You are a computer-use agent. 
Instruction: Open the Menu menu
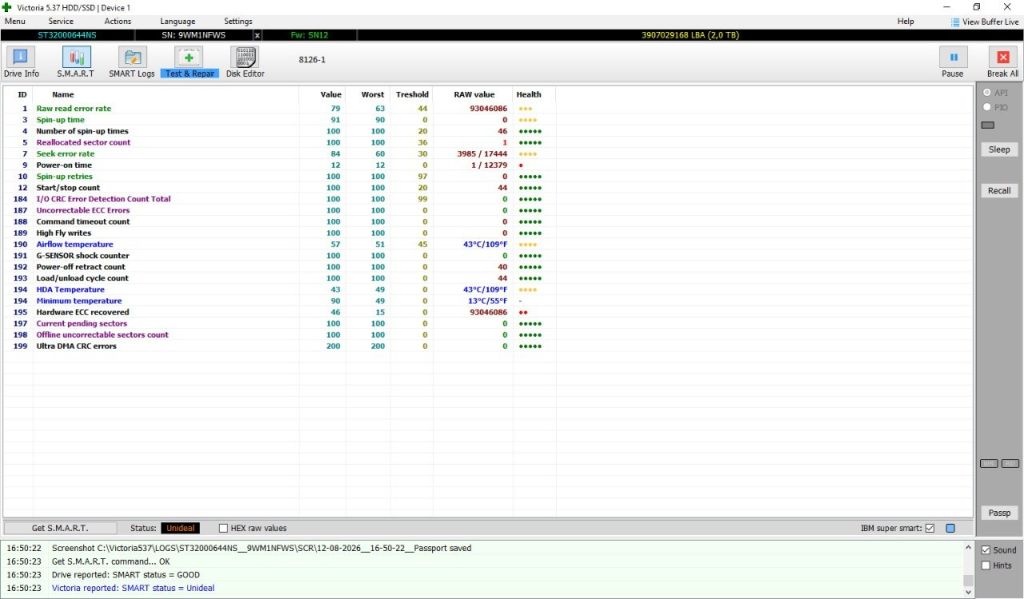click(15, 22)
